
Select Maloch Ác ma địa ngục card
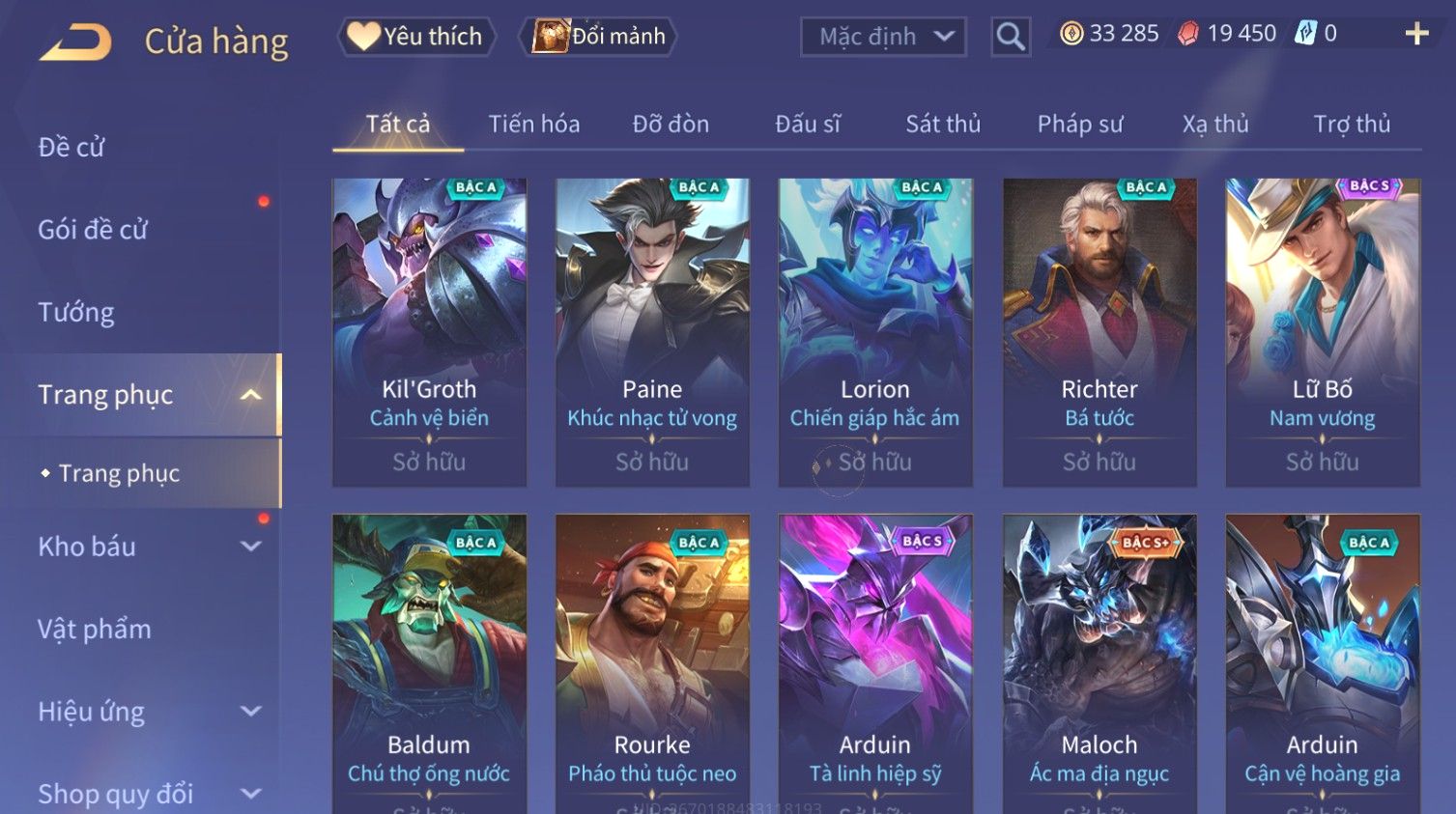pyautogui.click(x=1099, y=664)
